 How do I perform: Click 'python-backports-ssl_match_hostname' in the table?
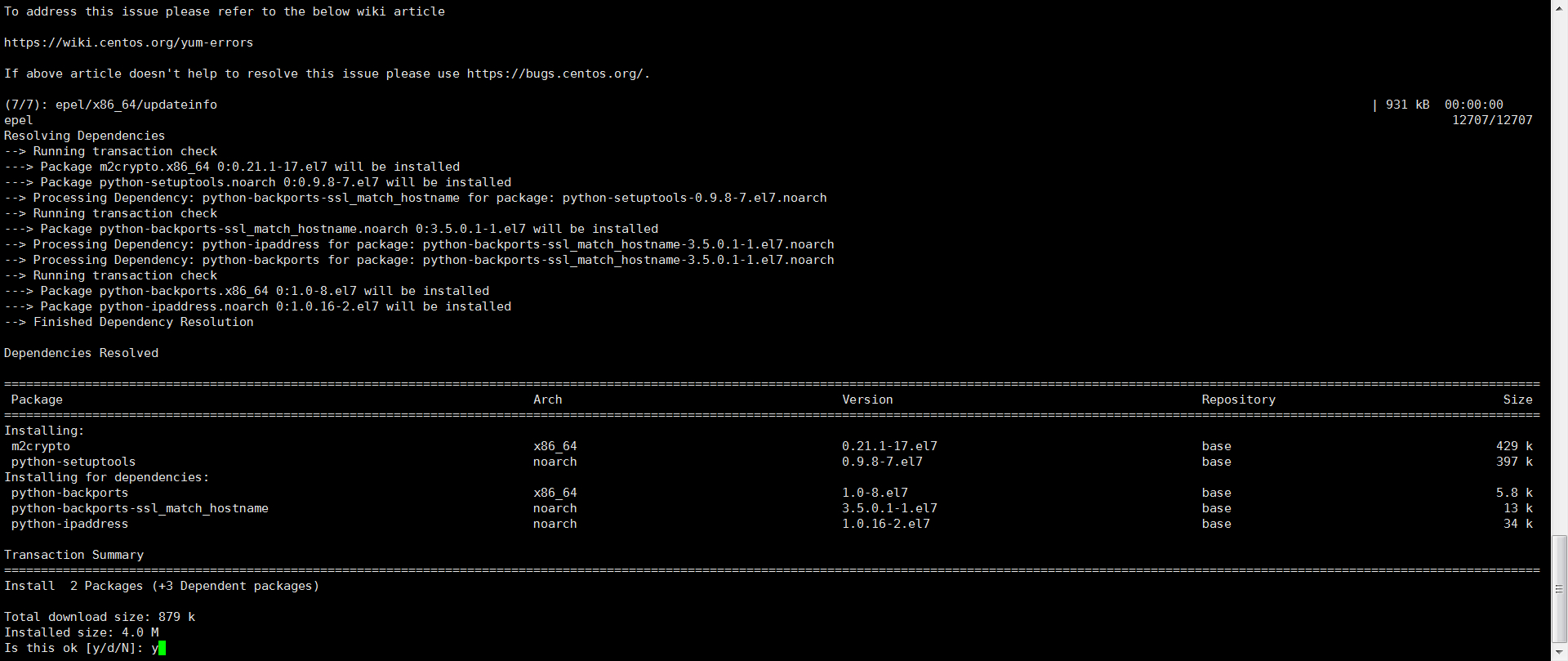[140, 508]
